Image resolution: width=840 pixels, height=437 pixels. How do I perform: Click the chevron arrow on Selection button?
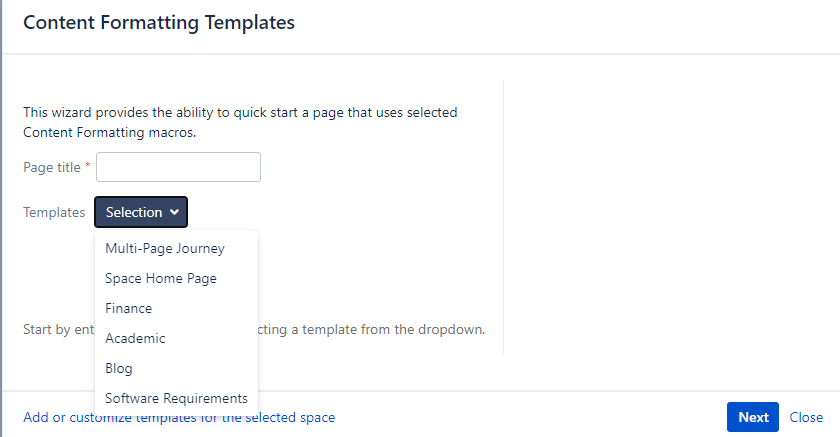pyautogui.click(x=175, y=212)
